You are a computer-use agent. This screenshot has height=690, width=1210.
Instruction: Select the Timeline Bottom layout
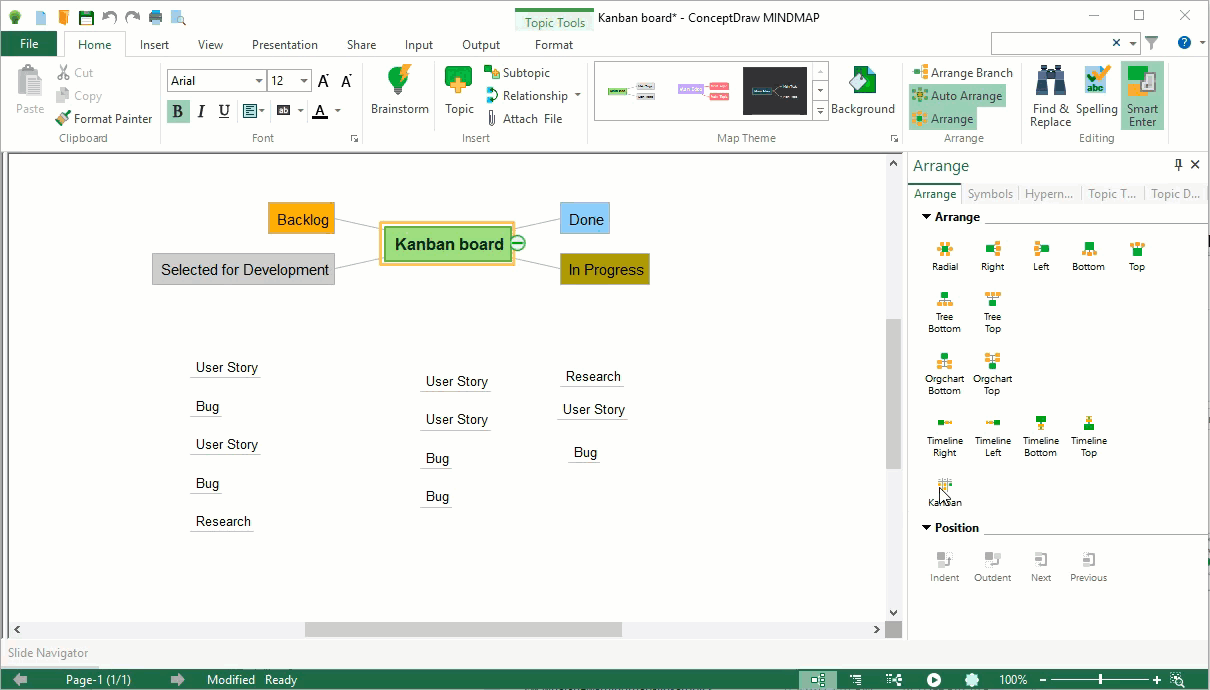pyautogui.click(x=1040, y=436)
